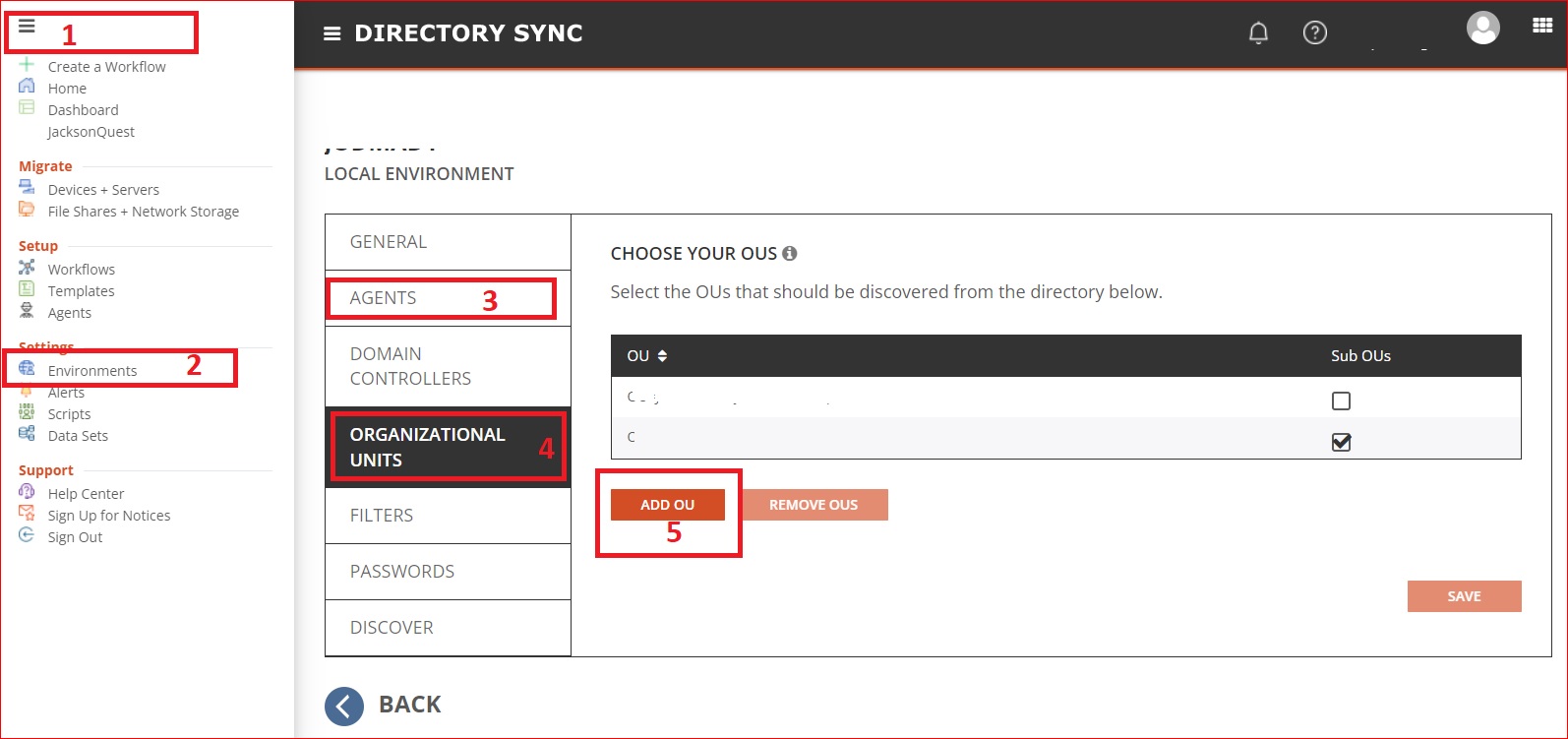This screenshot has width=1568, height=739.
Task: Click the blue Back arrow icon
Action: [344, 706]
